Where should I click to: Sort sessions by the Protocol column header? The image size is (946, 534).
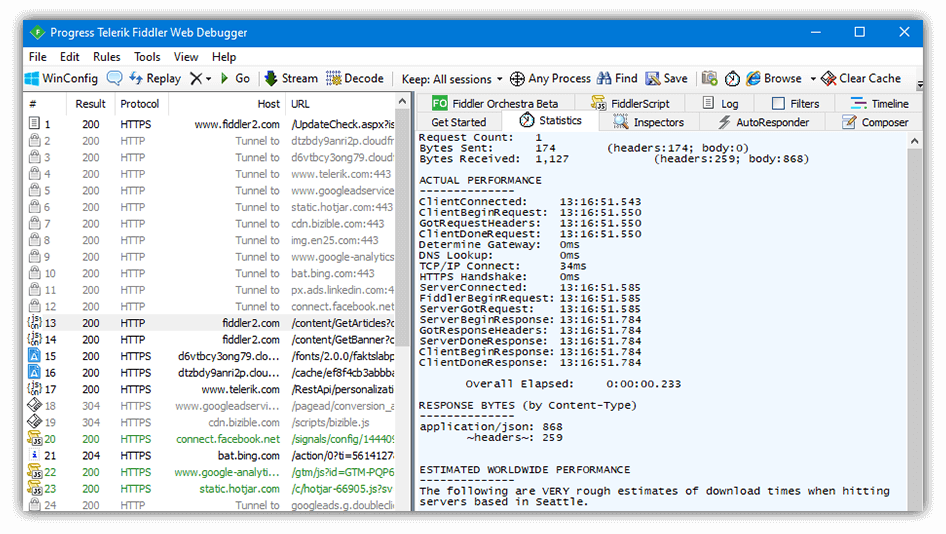coord(140,104)
